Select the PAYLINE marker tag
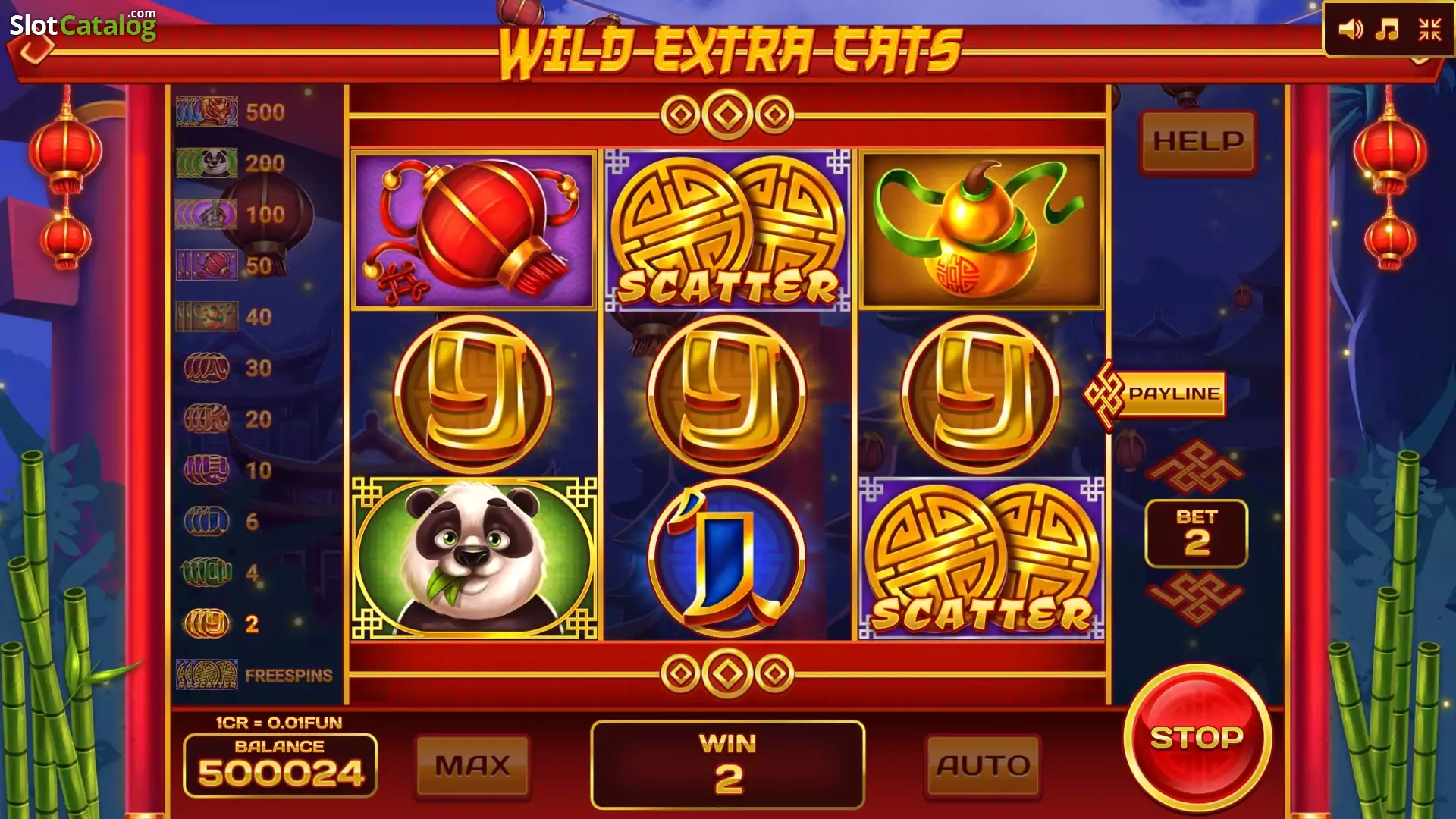The height and width of the screenshot is (819, 1456). click(1155, 394)
